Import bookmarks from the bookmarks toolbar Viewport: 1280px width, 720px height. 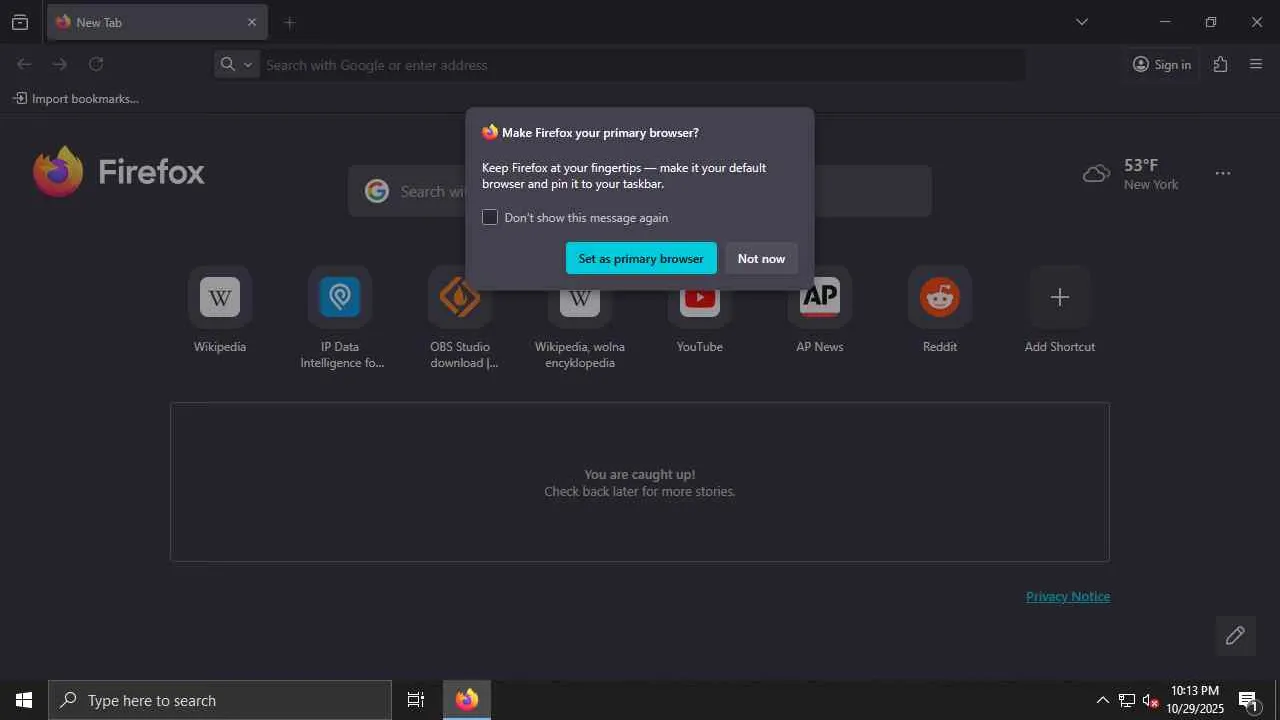[x=76, y=99]
